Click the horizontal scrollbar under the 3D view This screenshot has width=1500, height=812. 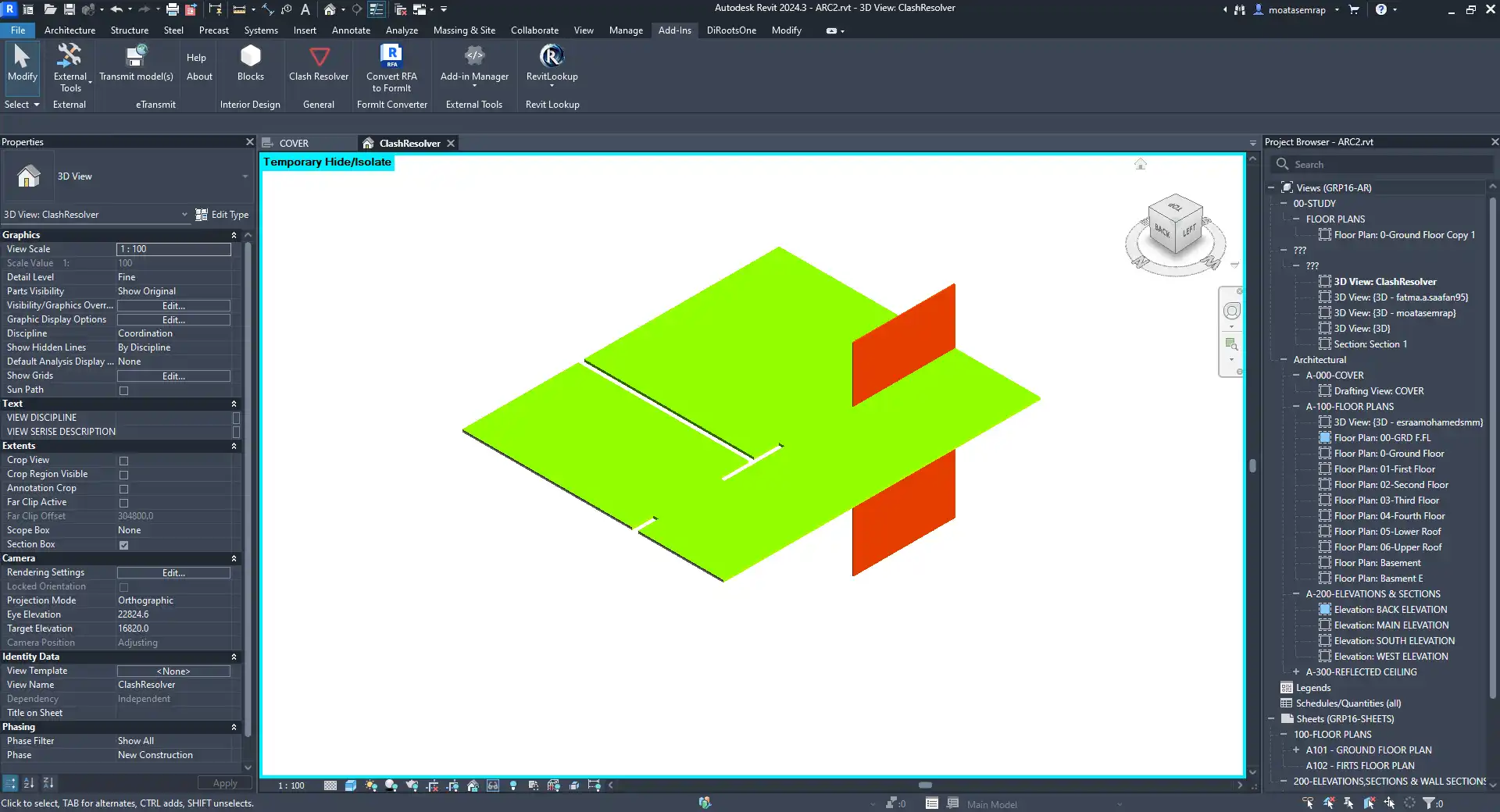tap(925, 785)
